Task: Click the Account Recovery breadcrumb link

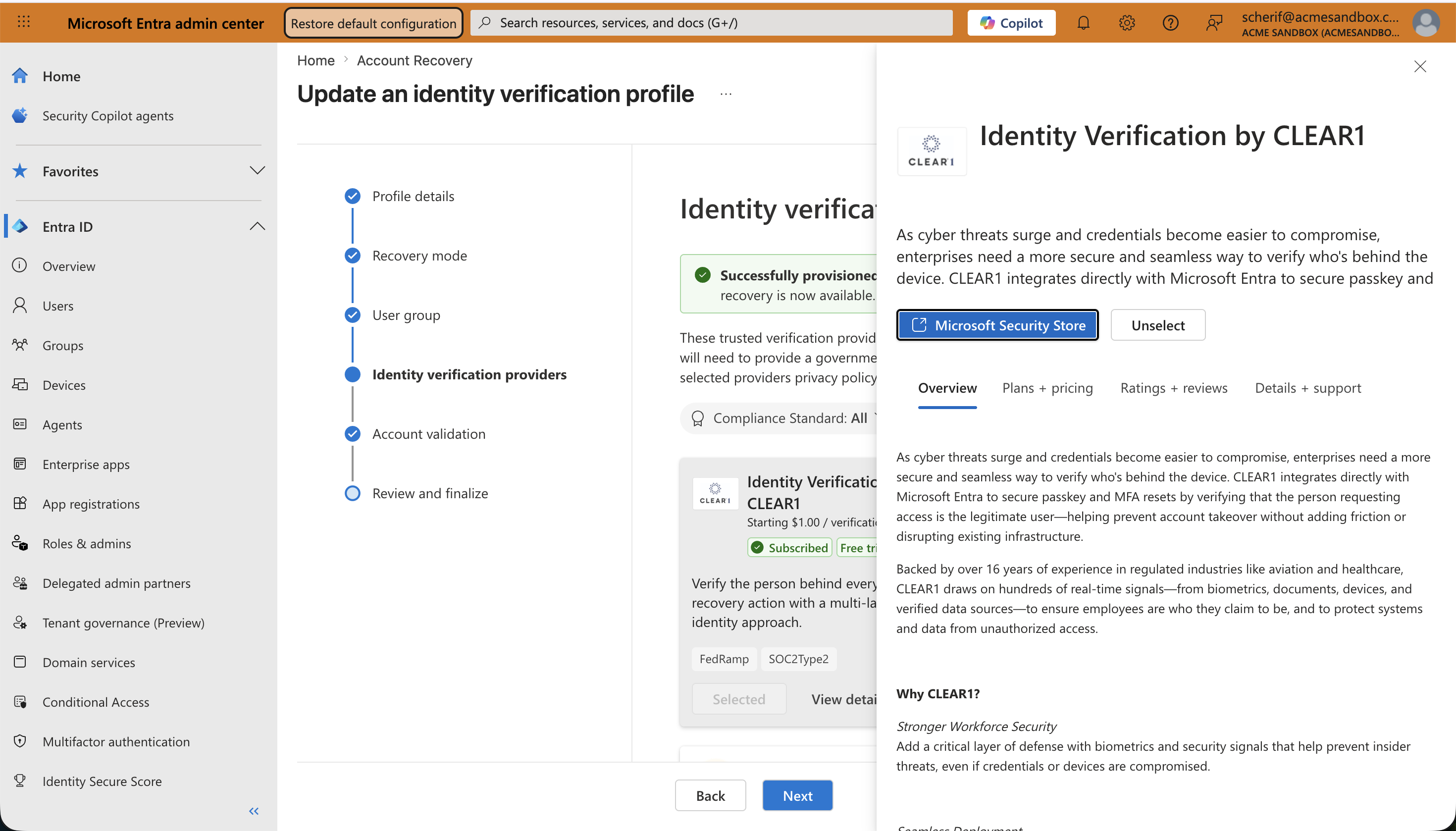Action: [415, 60]
